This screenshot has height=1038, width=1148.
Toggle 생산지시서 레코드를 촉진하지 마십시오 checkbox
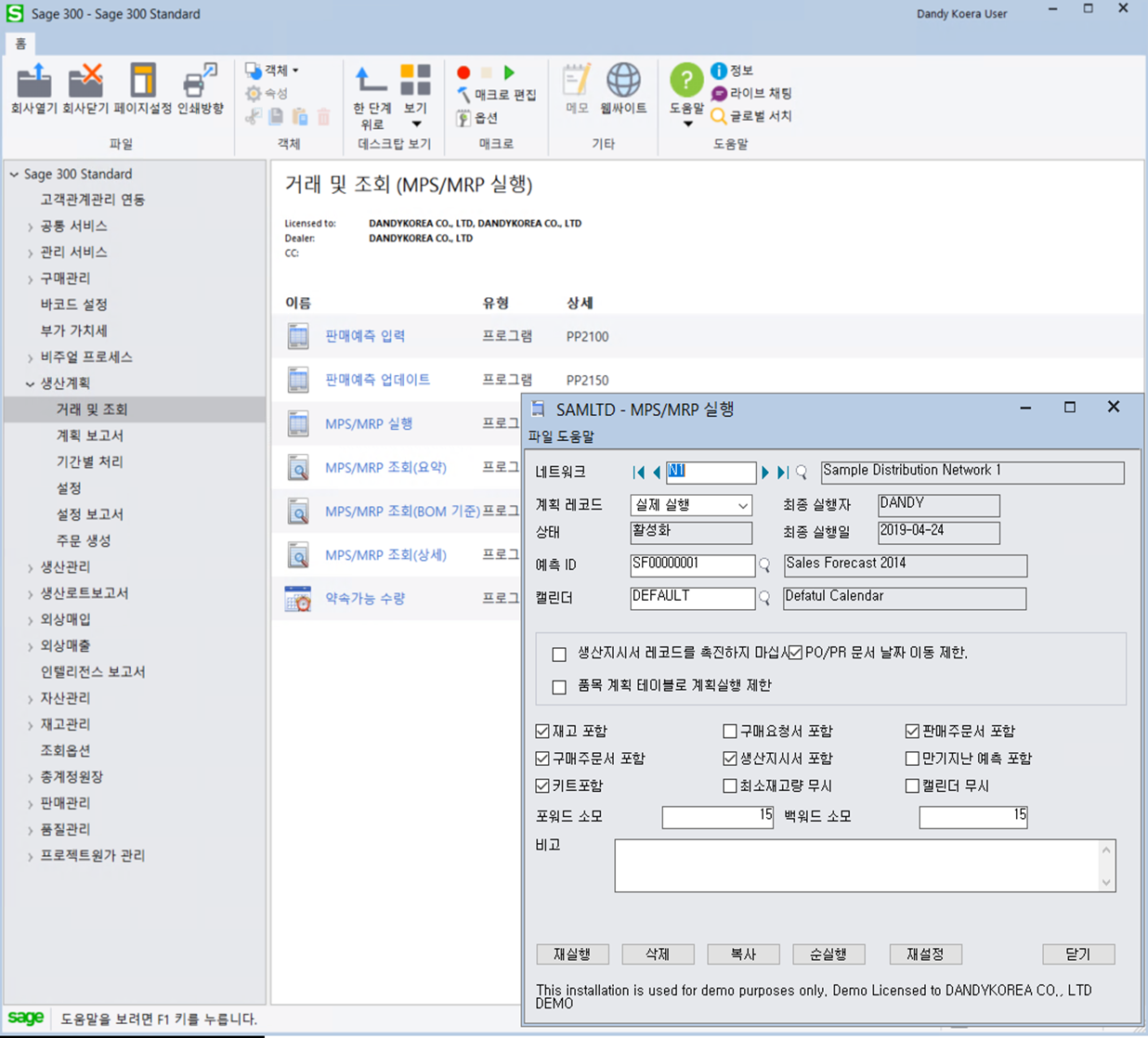tap(559, 654)
